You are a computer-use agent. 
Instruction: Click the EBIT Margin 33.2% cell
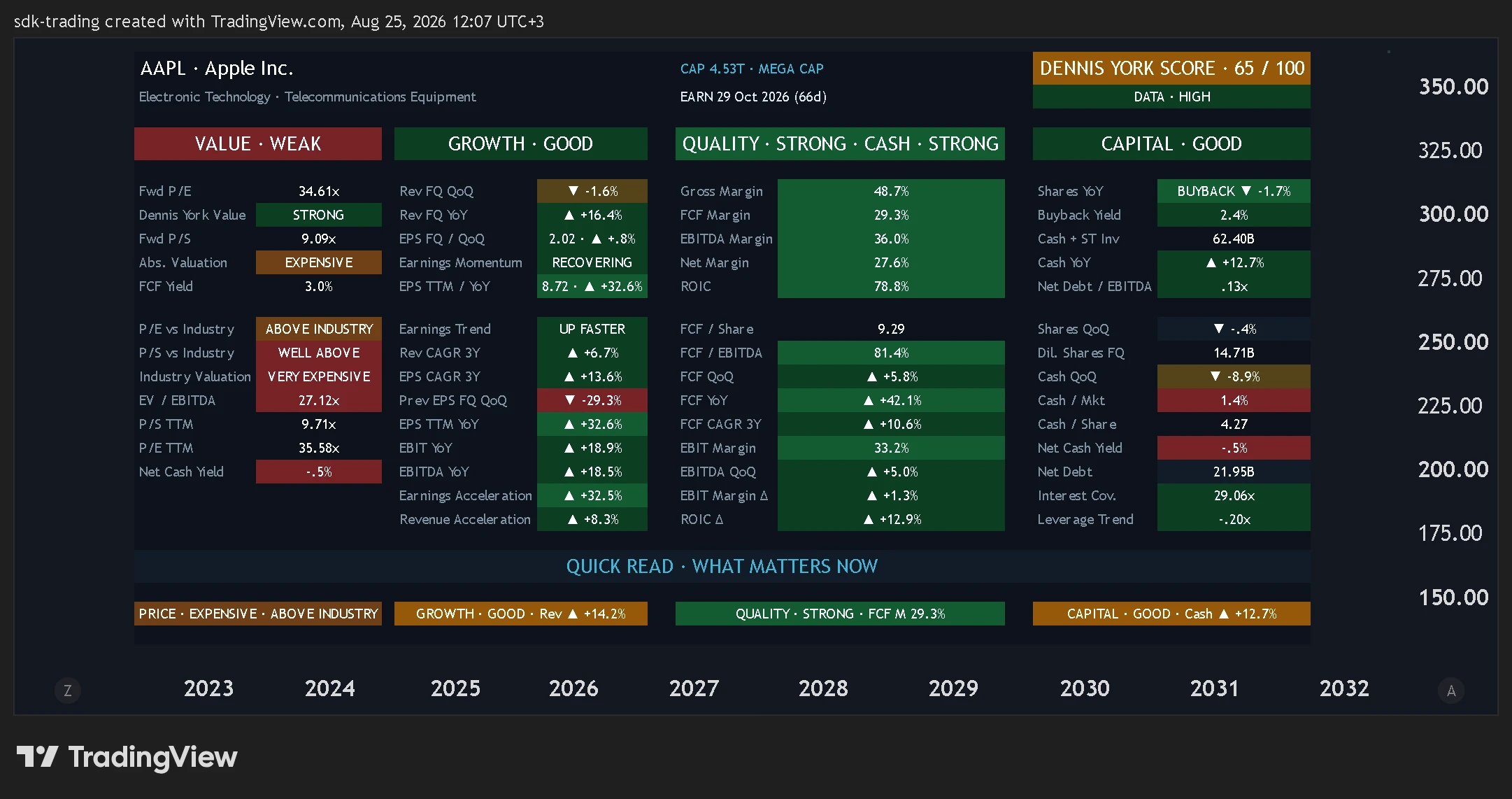pos(891,448)
